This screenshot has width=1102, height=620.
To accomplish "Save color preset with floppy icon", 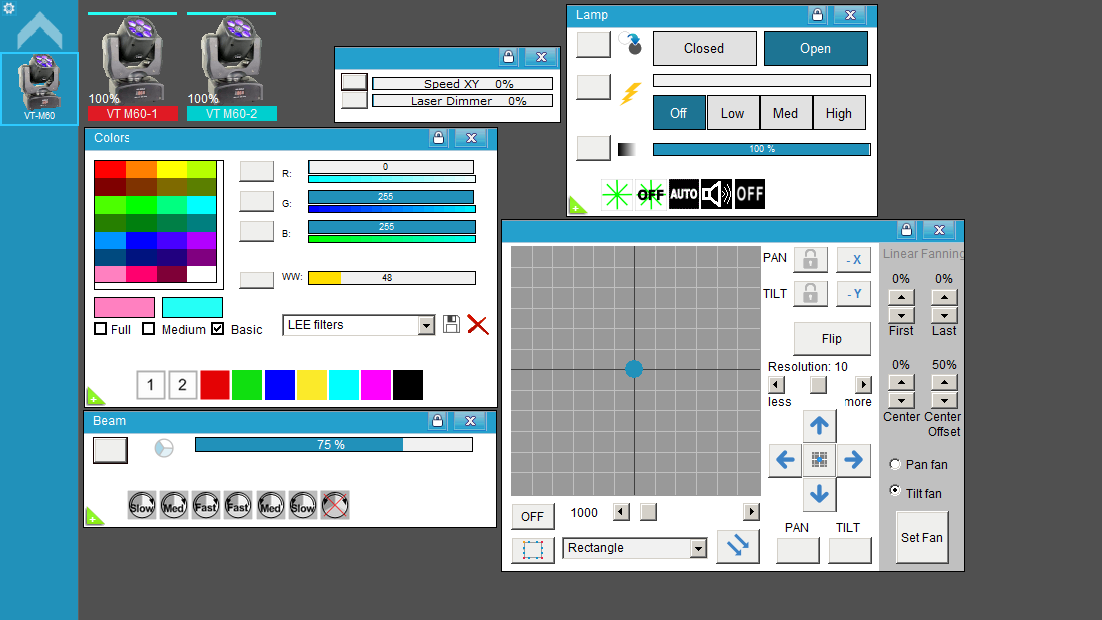I will 451,324.
